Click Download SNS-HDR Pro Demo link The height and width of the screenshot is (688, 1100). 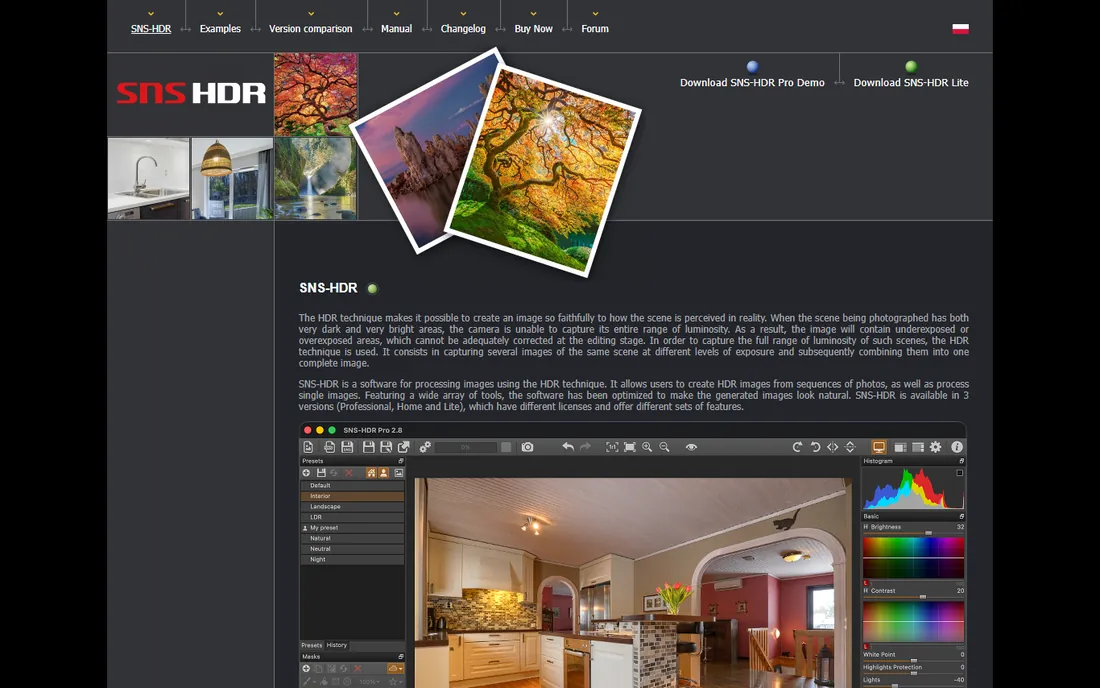pyautogui.click(x=752, y=82)
